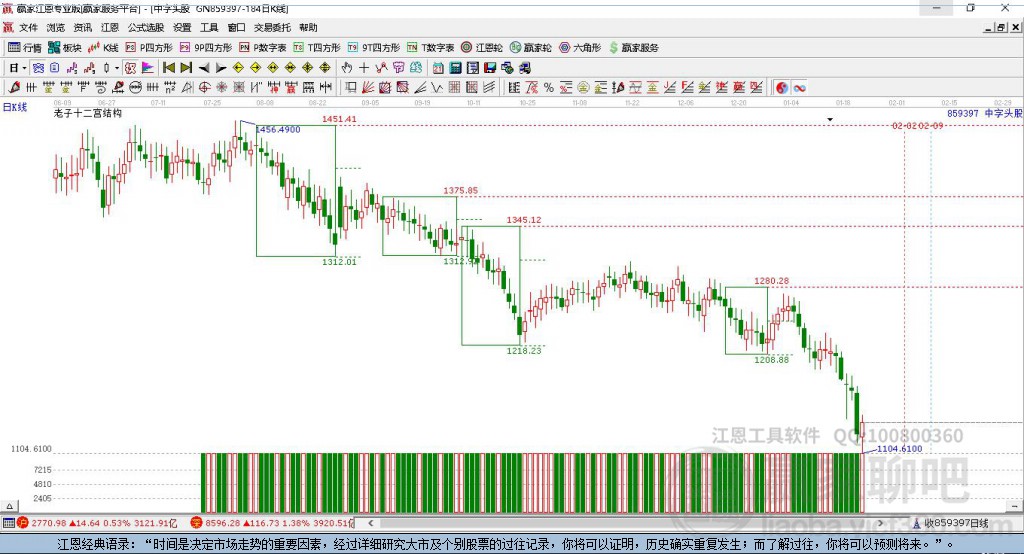Viewport: 1024px width, 554px height.
Task: Open the candlestick style dropdown arrow
Action: pyautogui.click(x=117, y=68)
